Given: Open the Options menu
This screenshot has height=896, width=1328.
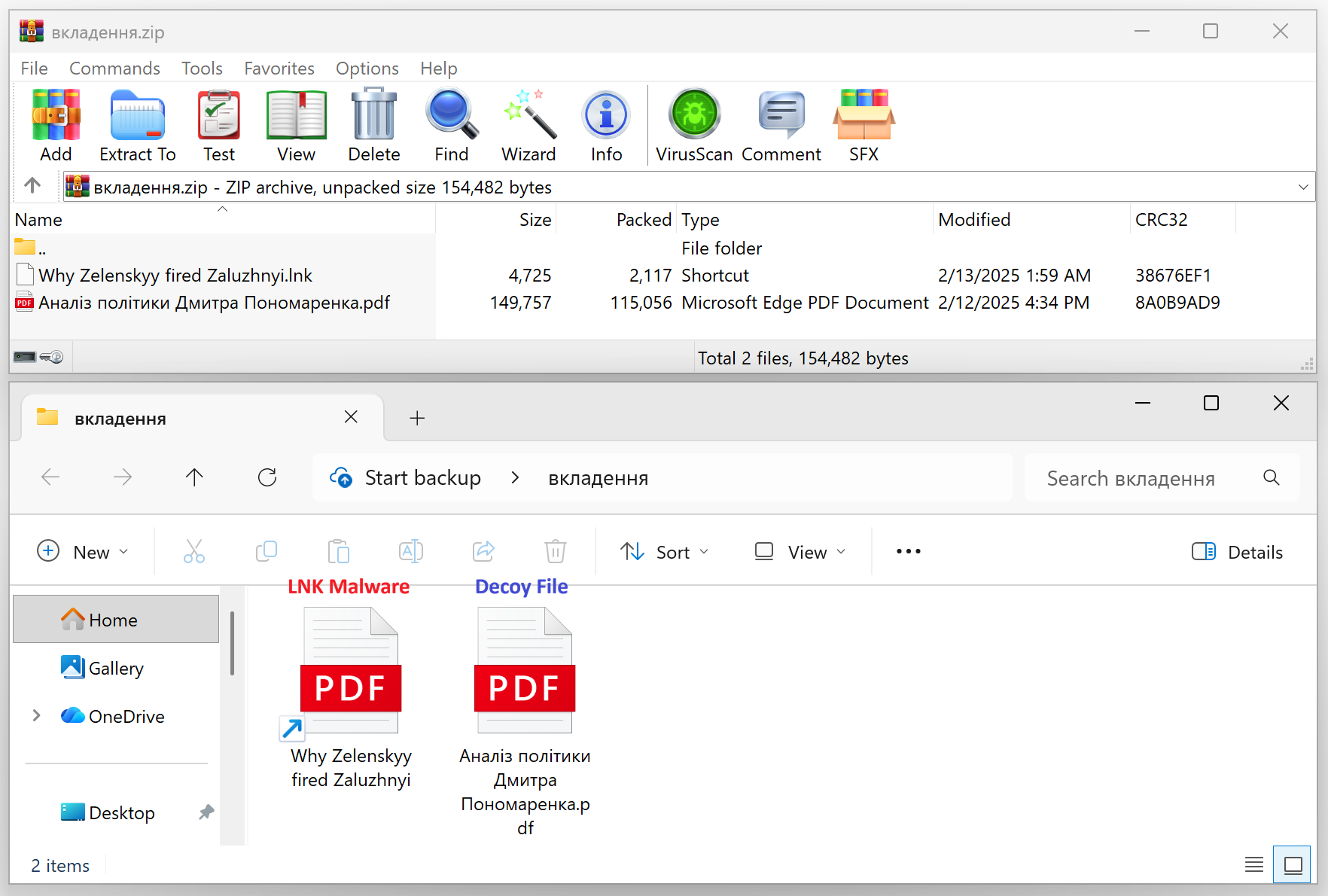Looking at the screenshot, I should [367, 69].
